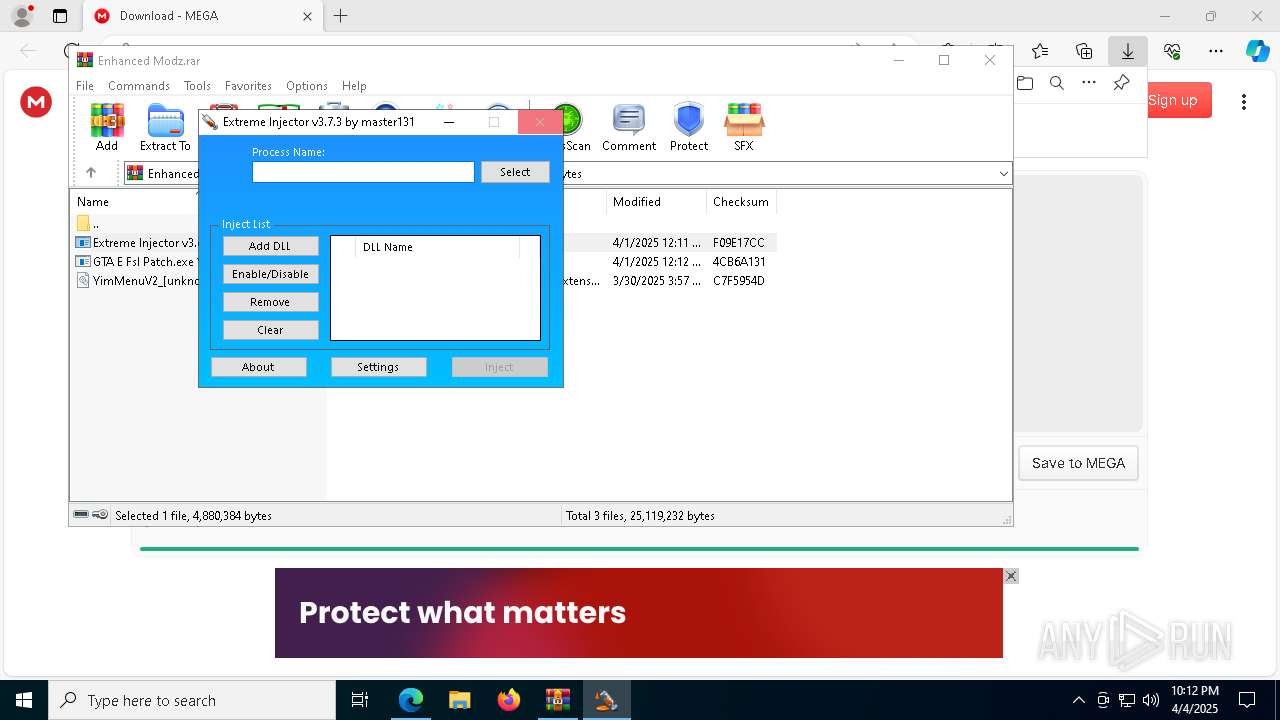The width and height of the screenshot is (1280, 720).
Task: Open File Explorer from the taskbar
Action: pos(460,700)
